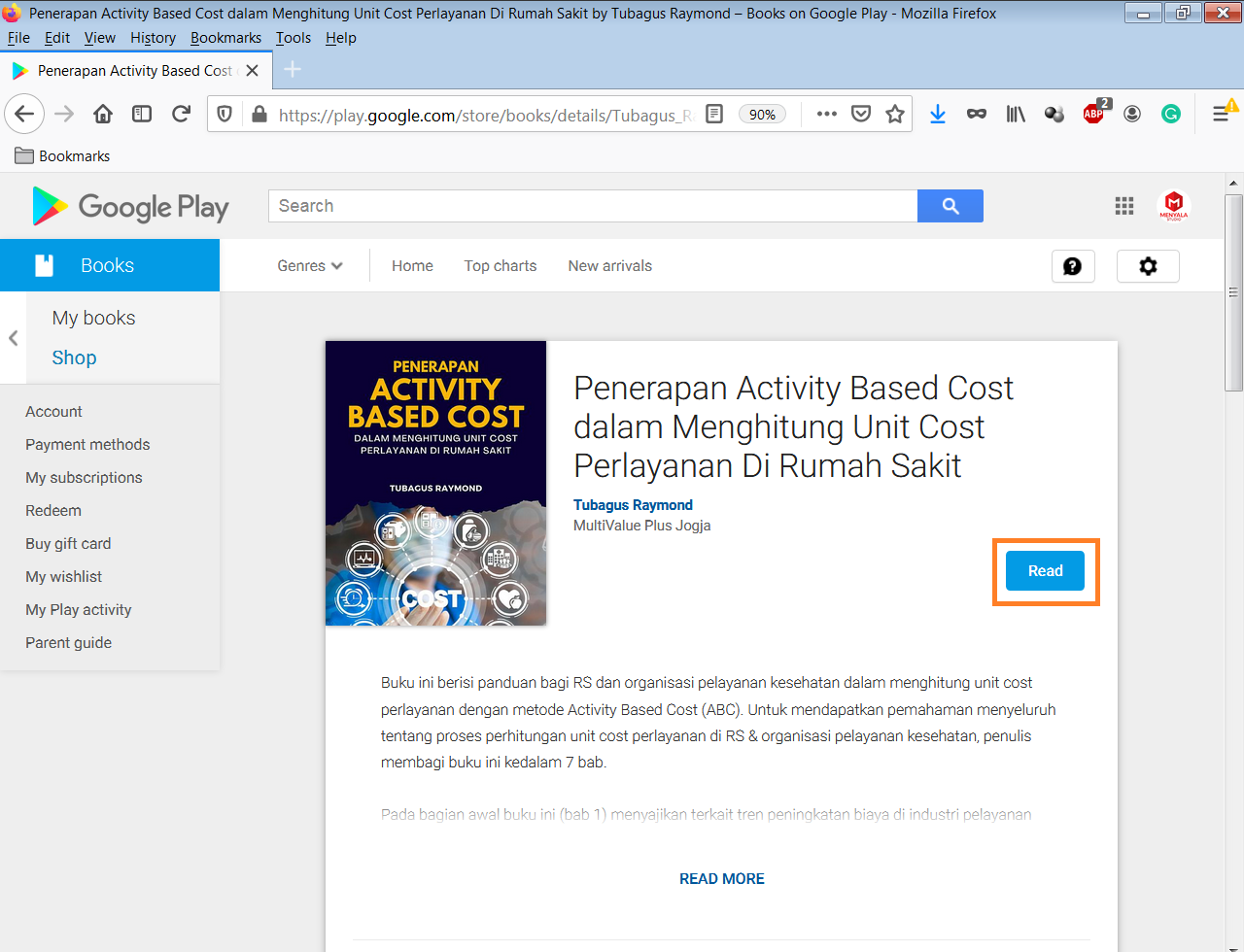Viewport: 1244px width, 952px height.
Task: Click the Firefox reload page button
Action: pyautogui.click(x=181, y=115)
